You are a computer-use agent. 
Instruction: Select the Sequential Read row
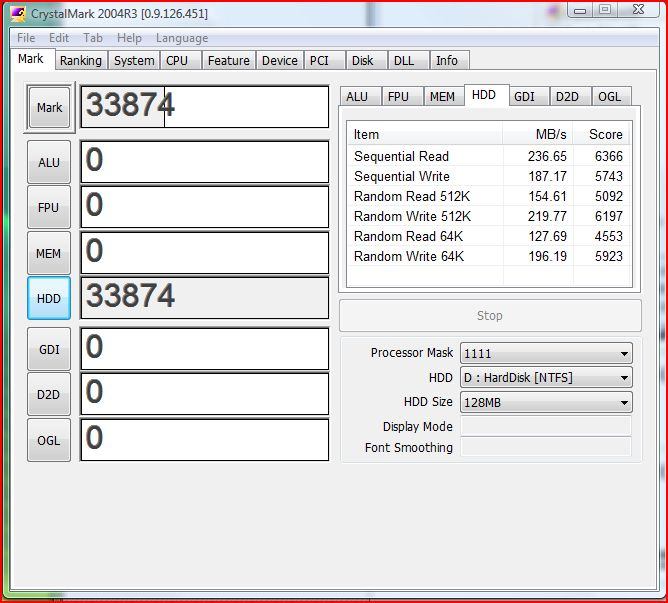[489, 156]
